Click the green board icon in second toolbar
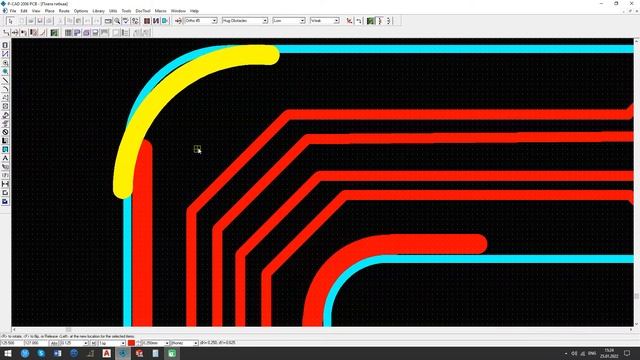 coord(54,33)
